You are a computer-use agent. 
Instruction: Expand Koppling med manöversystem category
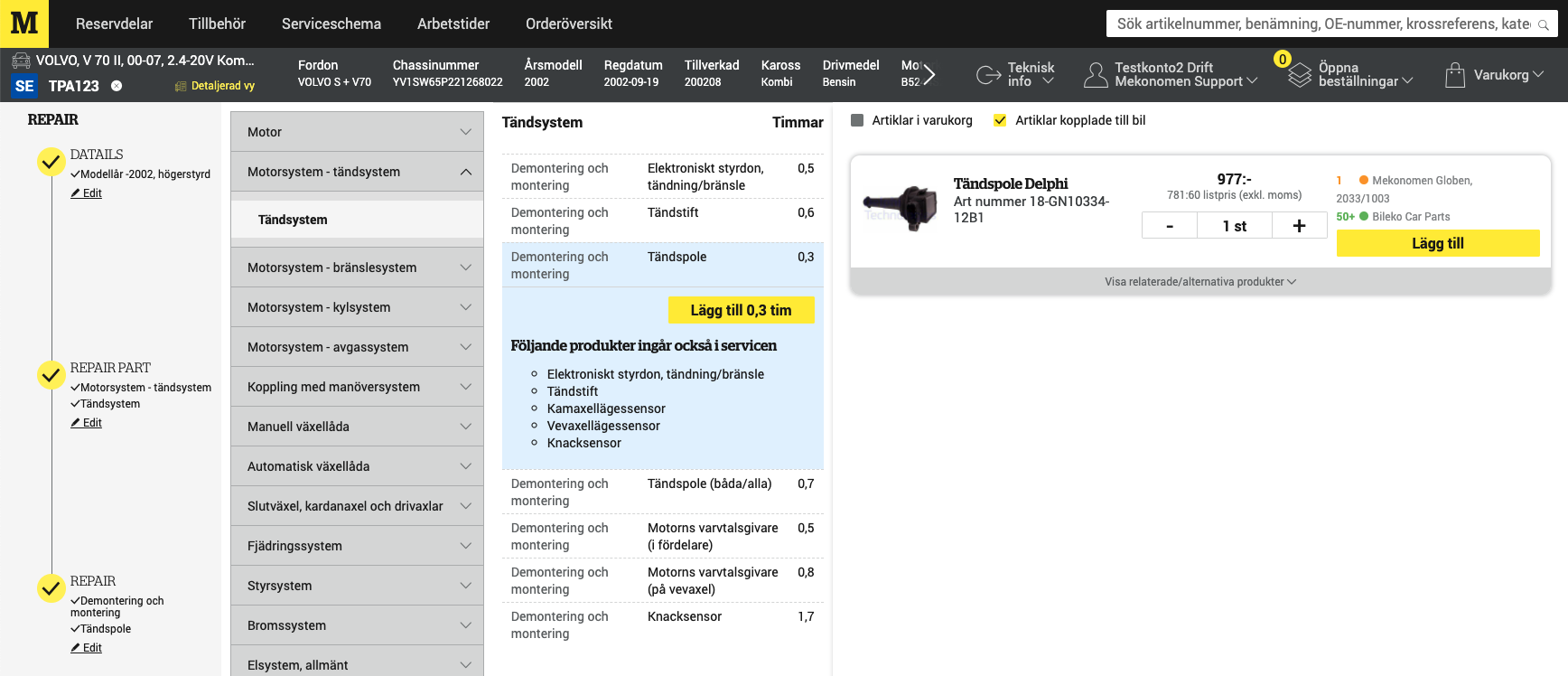click(x=357, y=387)
